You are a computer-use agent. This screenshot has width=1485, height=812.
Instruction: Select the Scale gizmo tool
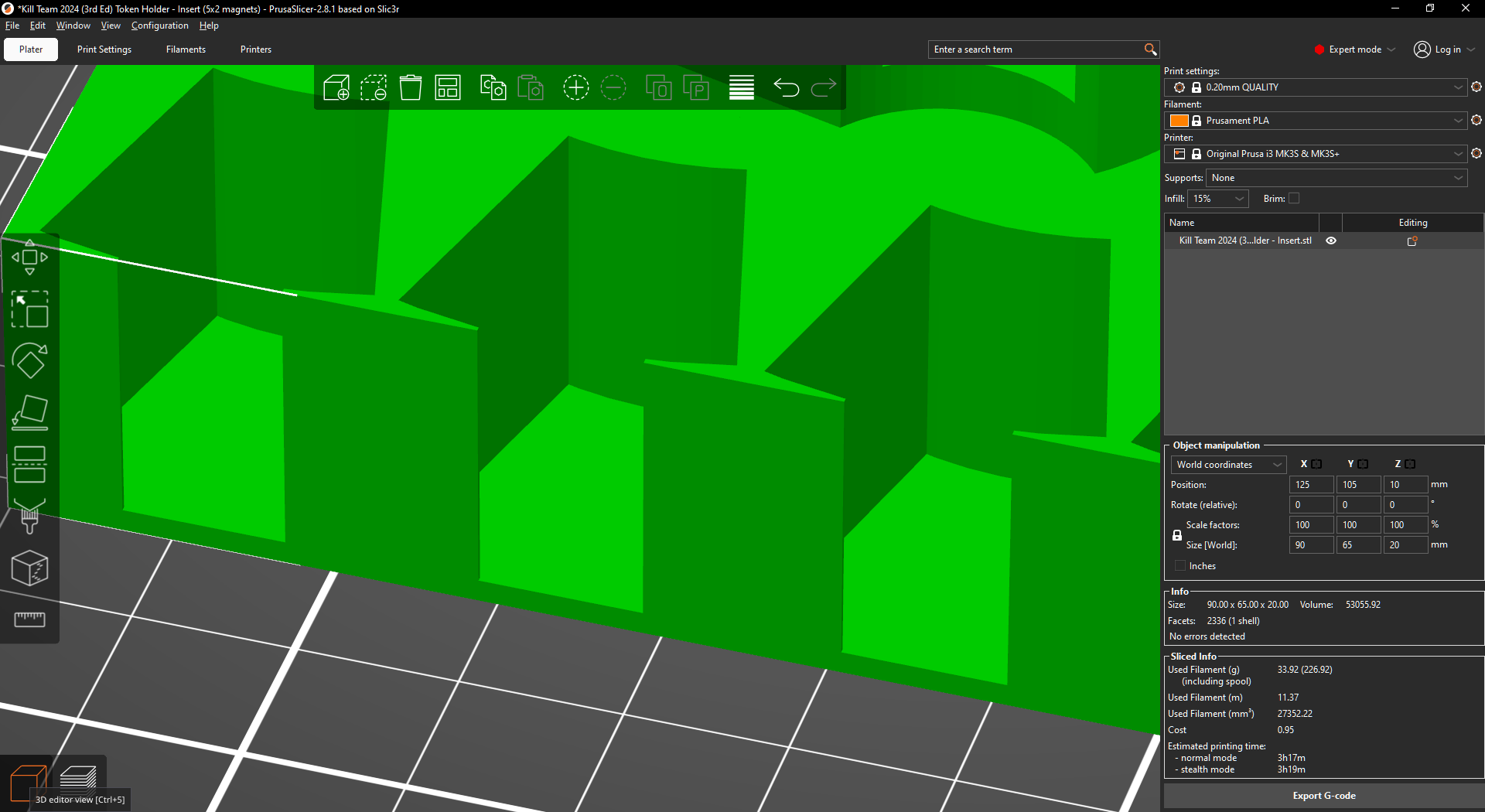(29, 309)
